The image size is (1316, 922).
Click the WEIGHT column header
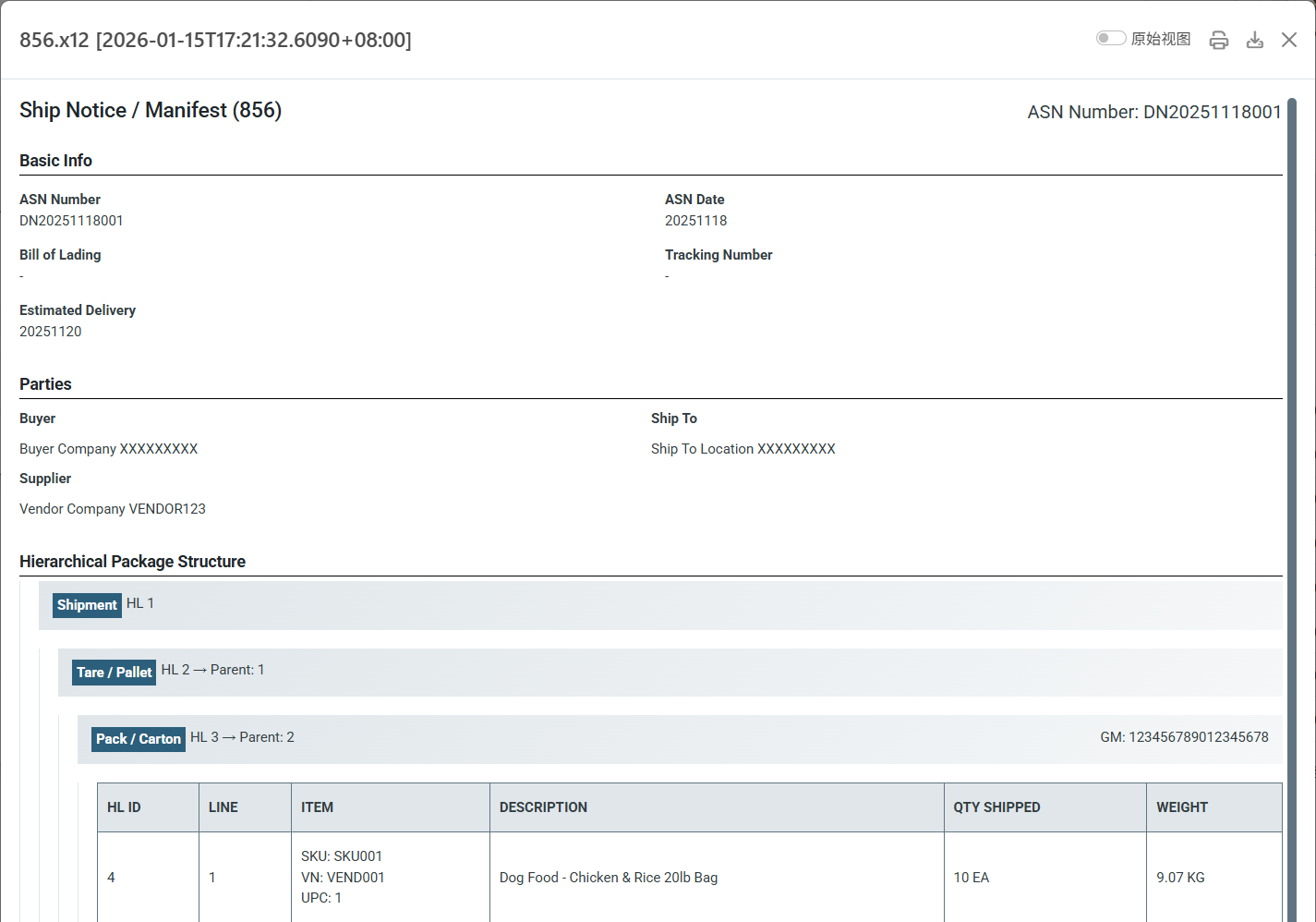click(1181, 807)
